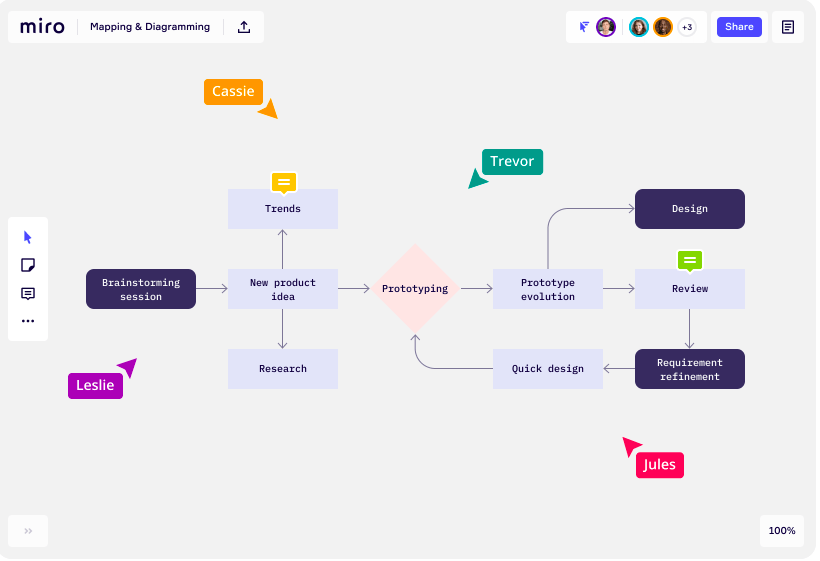Click the export upload icon

[x=245, y=27]
